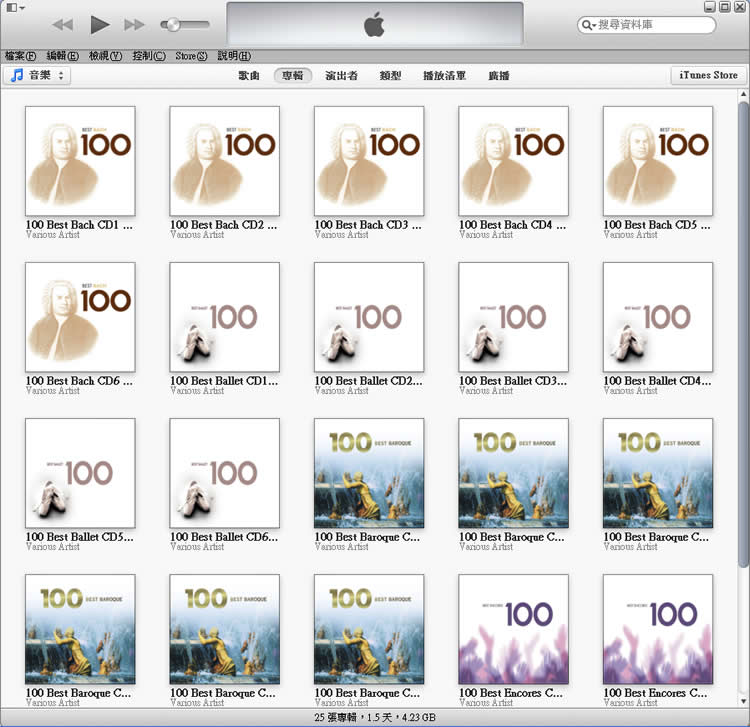Click the 100 Best Ballet CD4 title text
This screenshot has width=750, height=727.
pos(657,381)
